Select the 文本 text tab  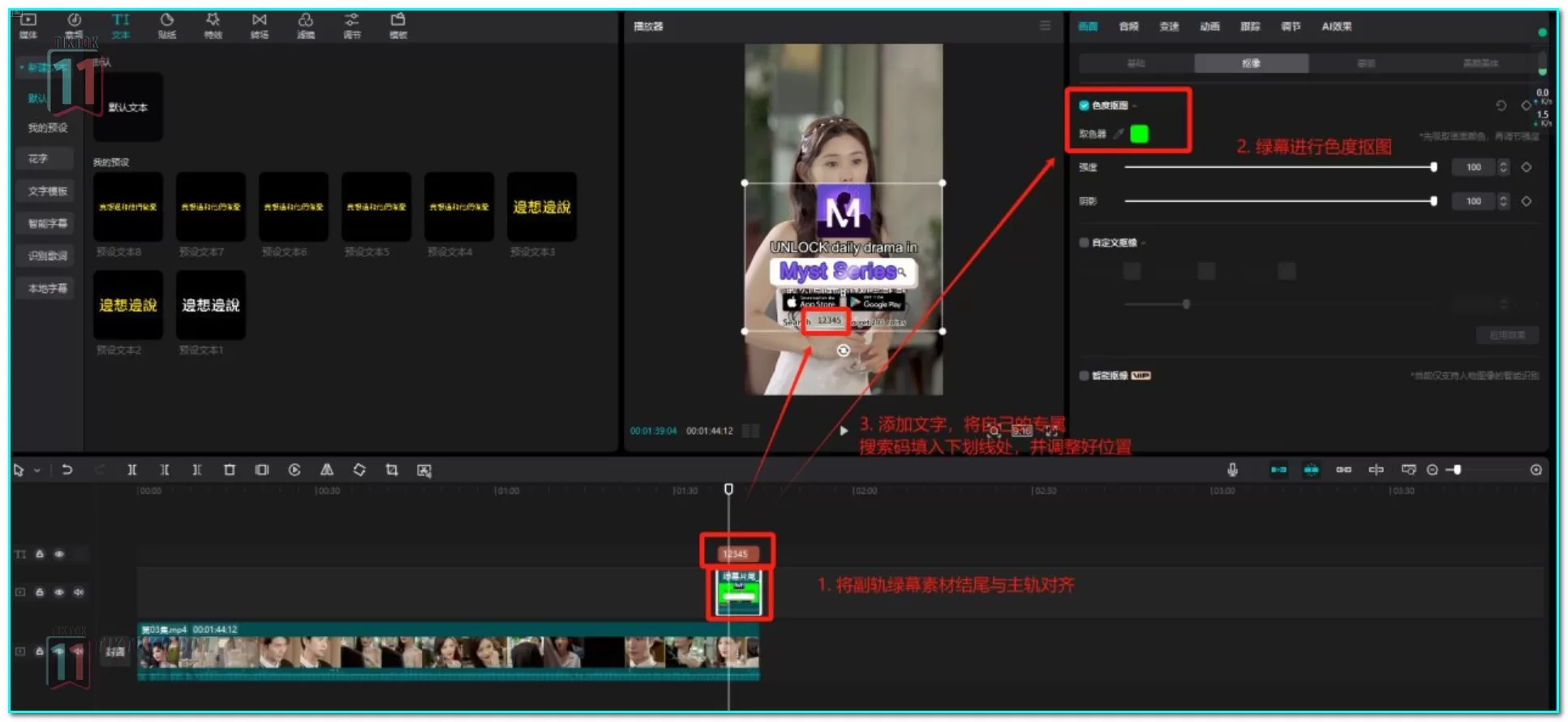pyautogui.click(x=120, y=26)
